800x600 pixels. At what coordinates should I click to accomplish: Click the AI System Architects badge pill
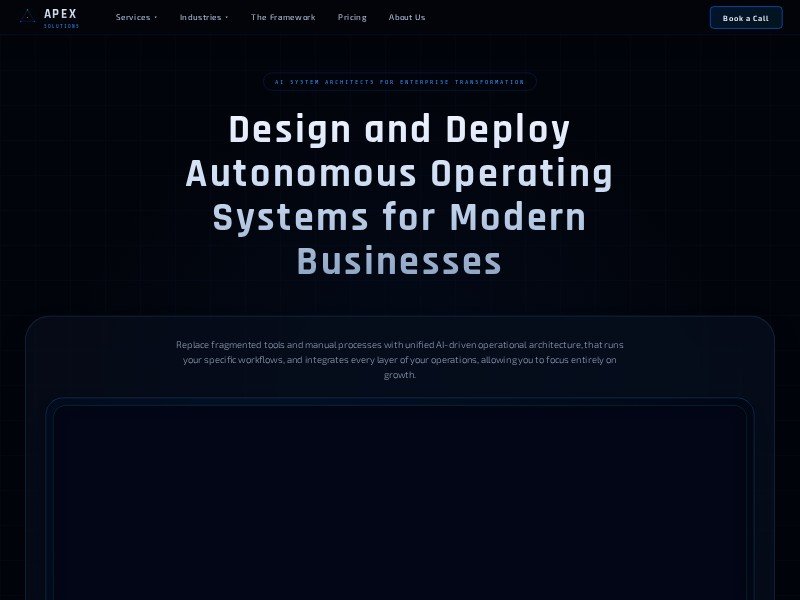coord(400,82)
